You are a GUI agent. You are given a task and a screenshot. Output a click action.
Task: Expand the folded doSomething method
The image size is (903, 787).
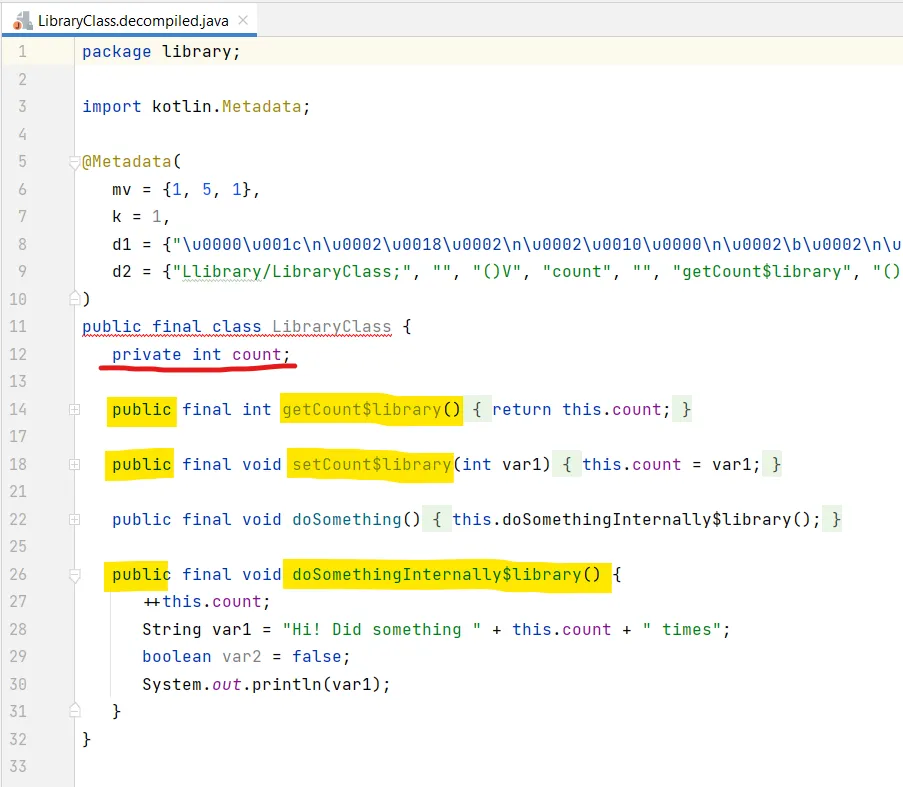tap(74, 520)
